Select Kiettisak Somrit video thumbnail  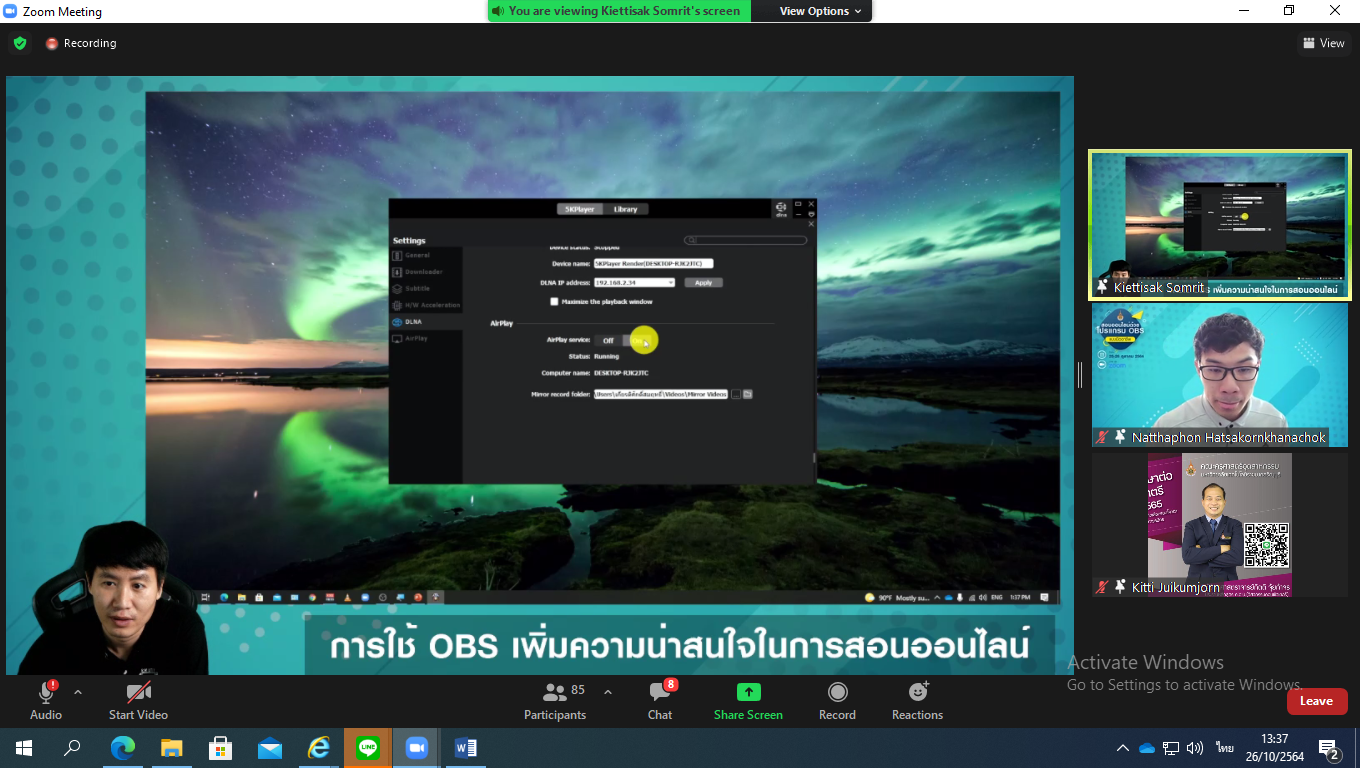point(1220,225)
